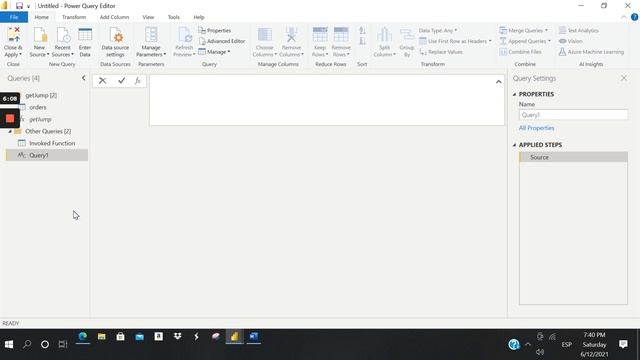
Task: Open Data source settings
Action: (x=116, y=35)
